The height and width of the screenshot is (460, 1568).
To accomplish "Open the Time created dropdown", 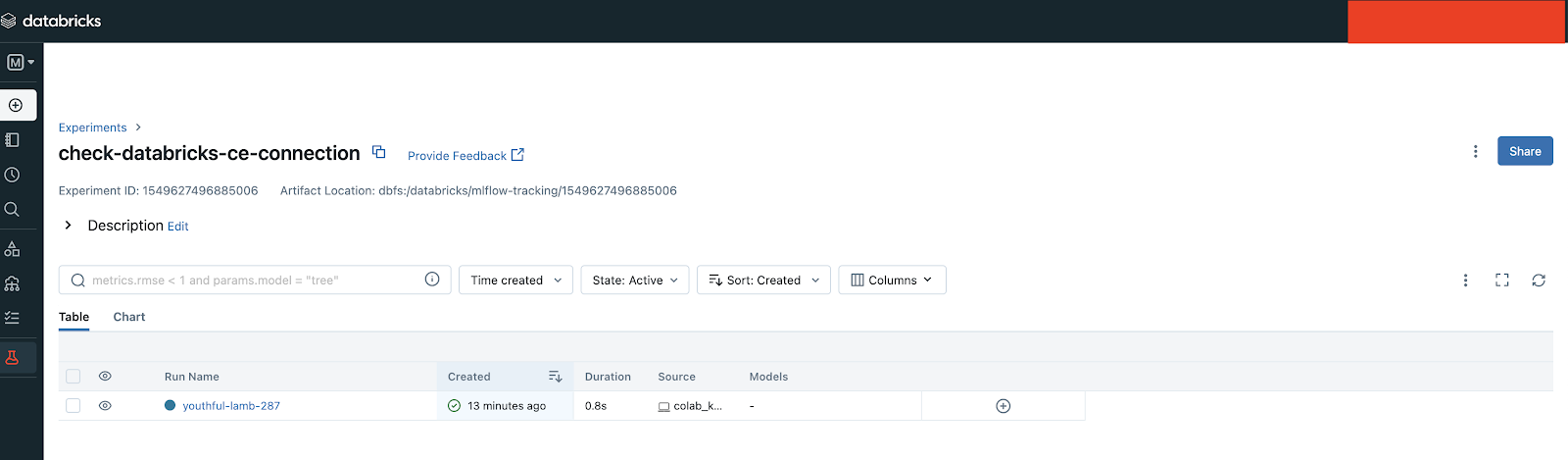I will 515,281.
